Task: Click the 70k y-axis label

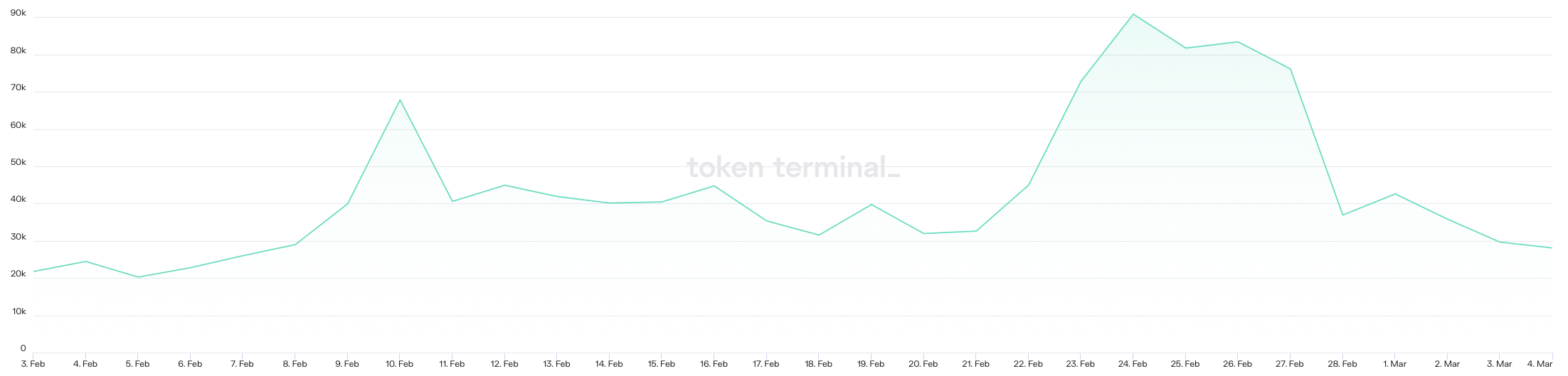Action: tap(18, 88)
